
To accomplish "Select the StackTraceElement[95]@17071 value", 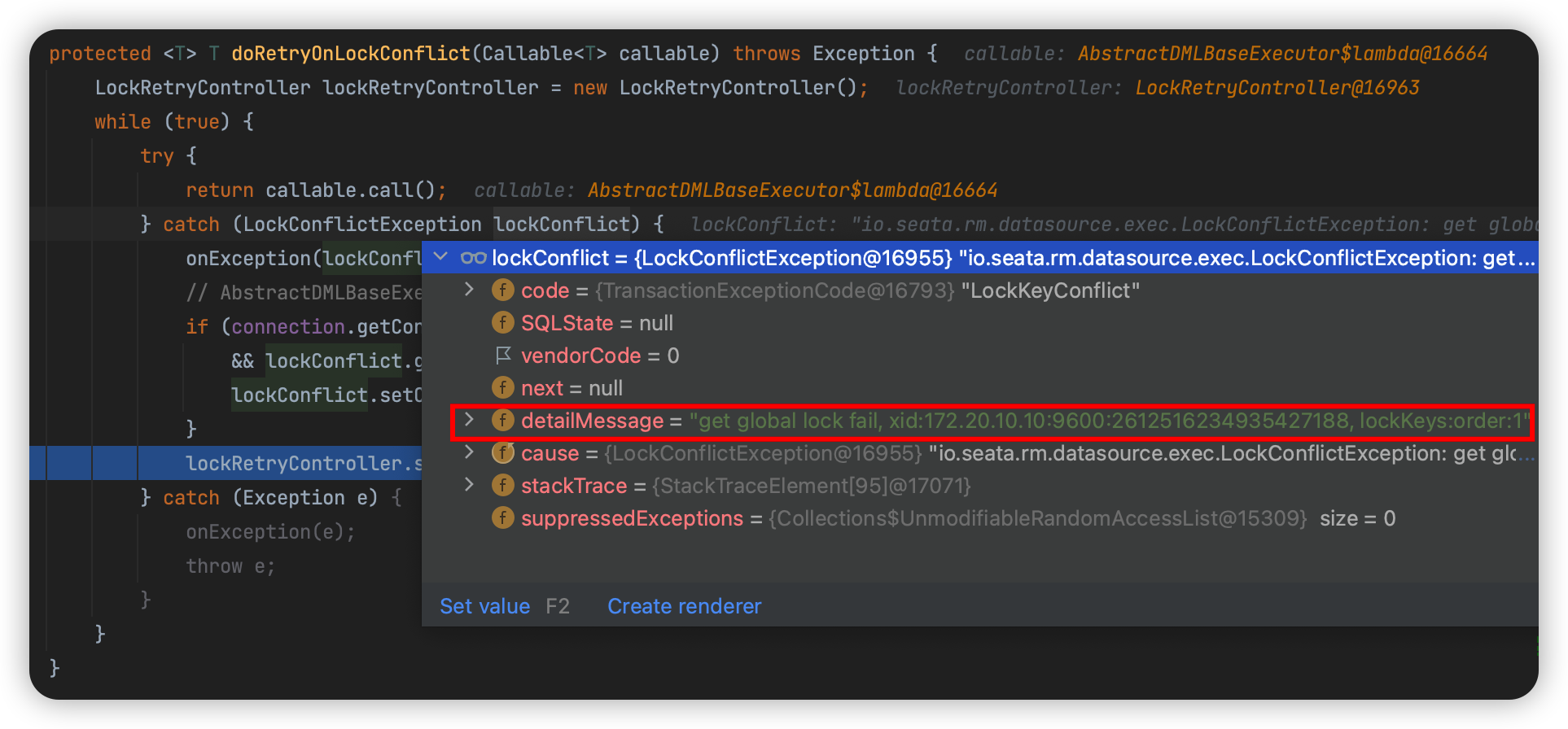I will [x=811, y=486].
